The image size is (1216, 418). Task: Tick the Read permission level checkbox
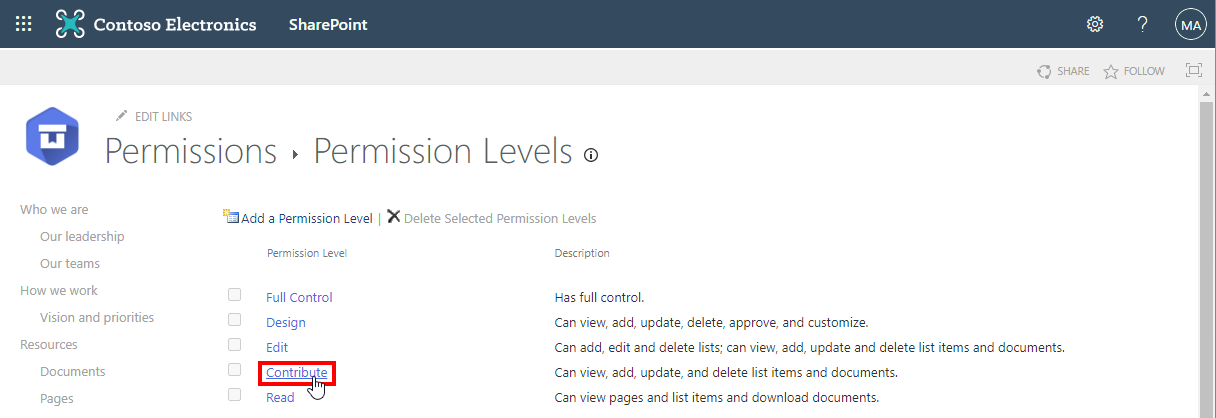[x=234, y=395]
